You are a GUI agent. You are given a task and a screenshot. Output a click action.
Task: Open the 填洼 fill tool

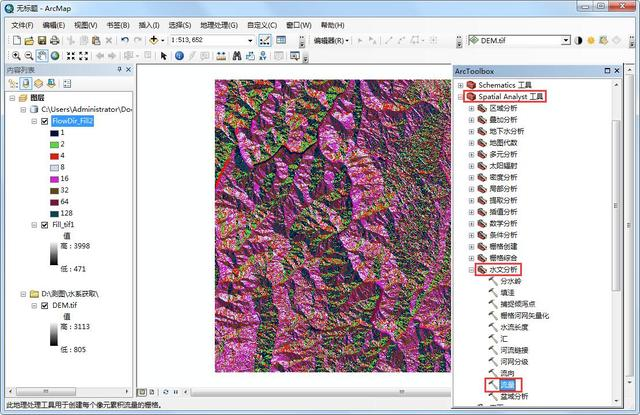(x=507, y=293)
